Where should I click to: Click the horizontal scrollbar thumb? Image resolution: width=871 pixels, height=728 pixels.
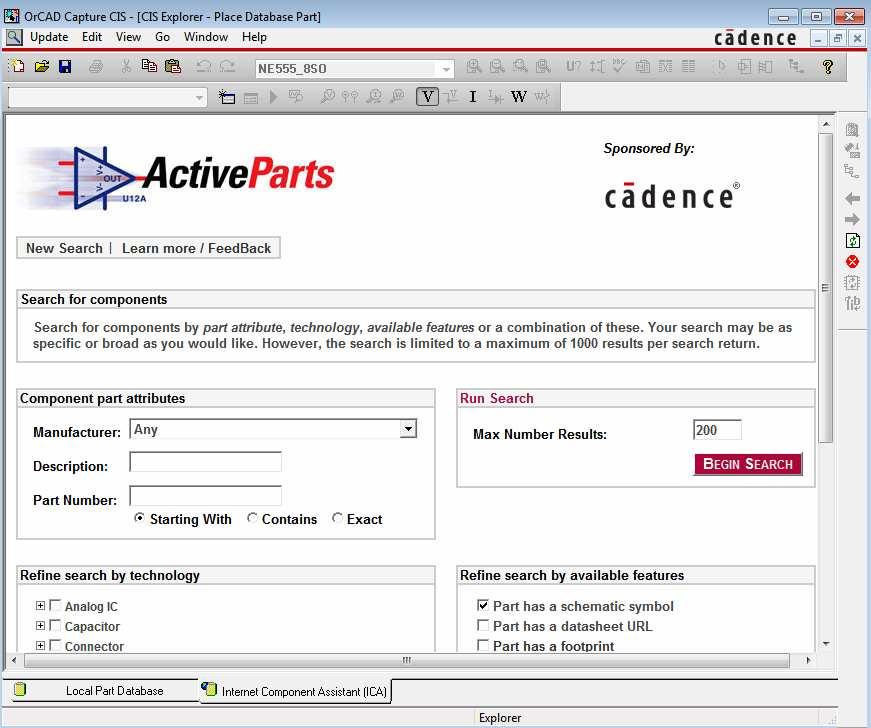point(407,660)
